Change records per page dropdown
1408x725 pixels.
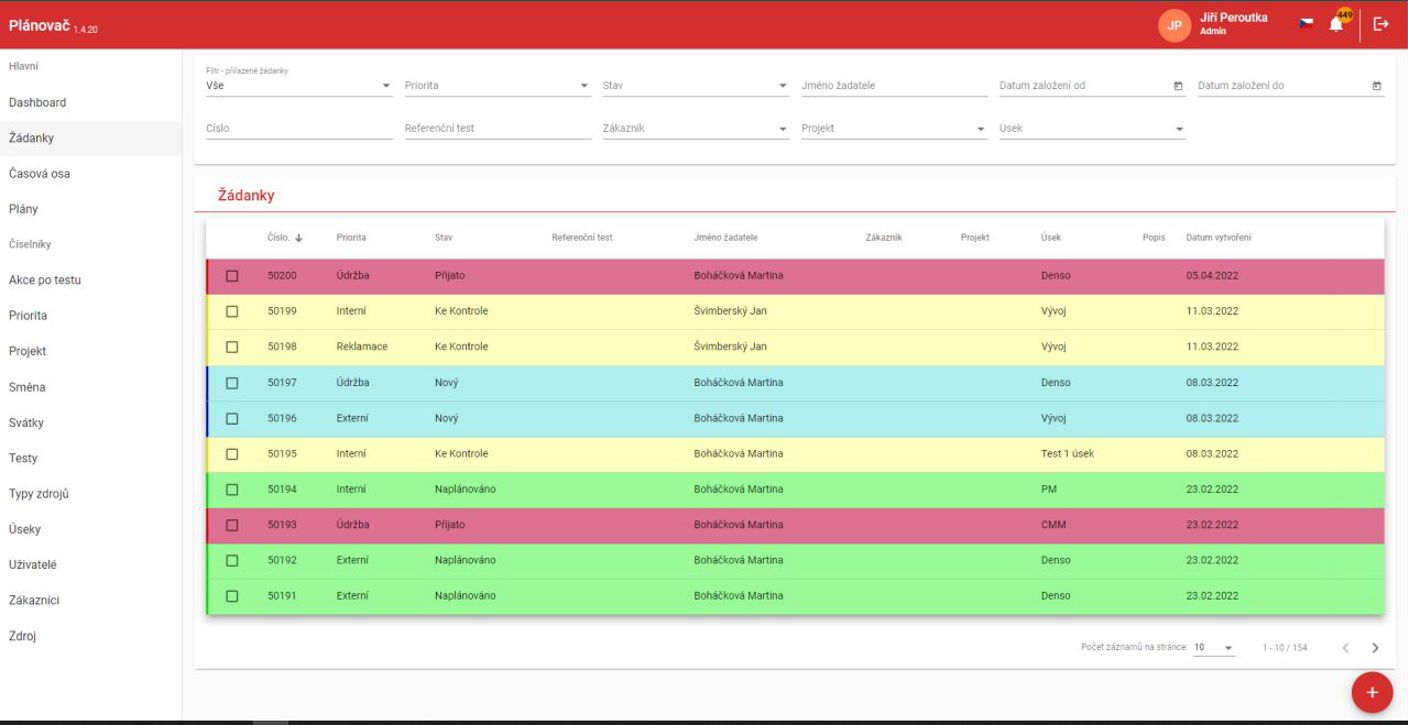[1214, 648]
